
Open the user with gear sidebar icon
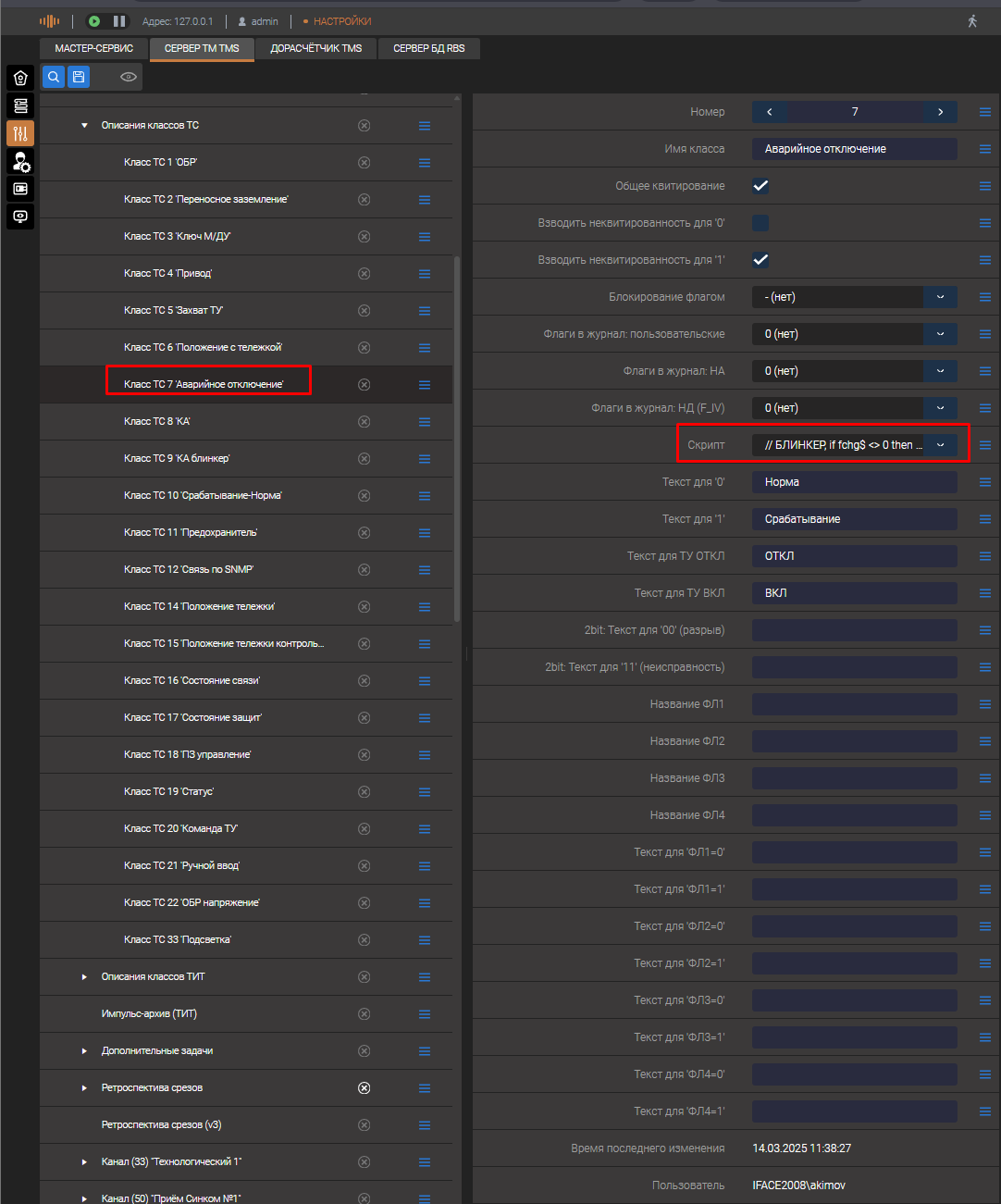[20, 162]
